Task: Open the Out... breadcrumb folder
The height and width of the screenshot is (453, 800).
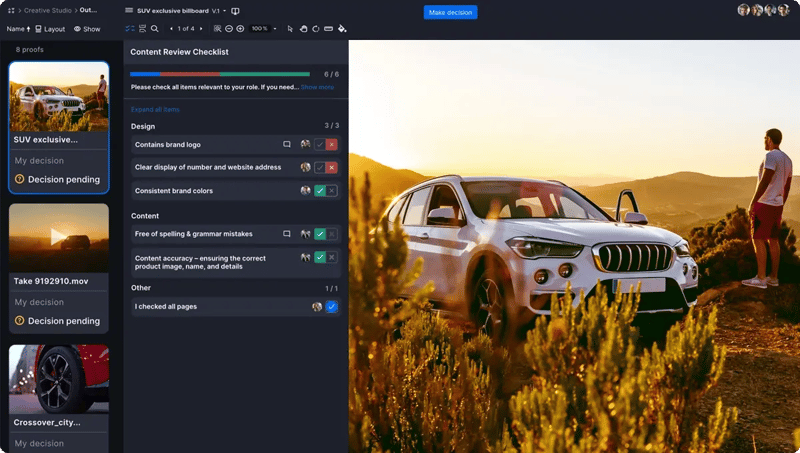Action: click(88, 10)
